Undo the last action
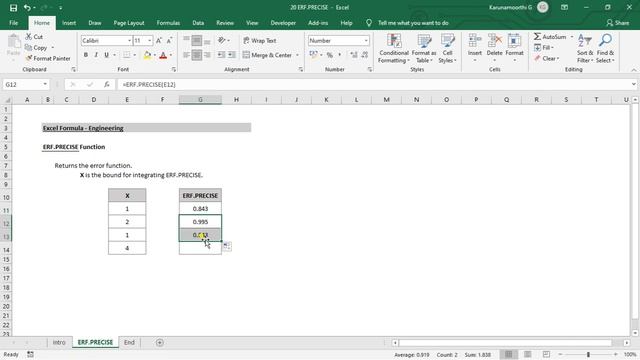Screen dimensions: 640x360 pyautogui.click(x=27, y=8)
